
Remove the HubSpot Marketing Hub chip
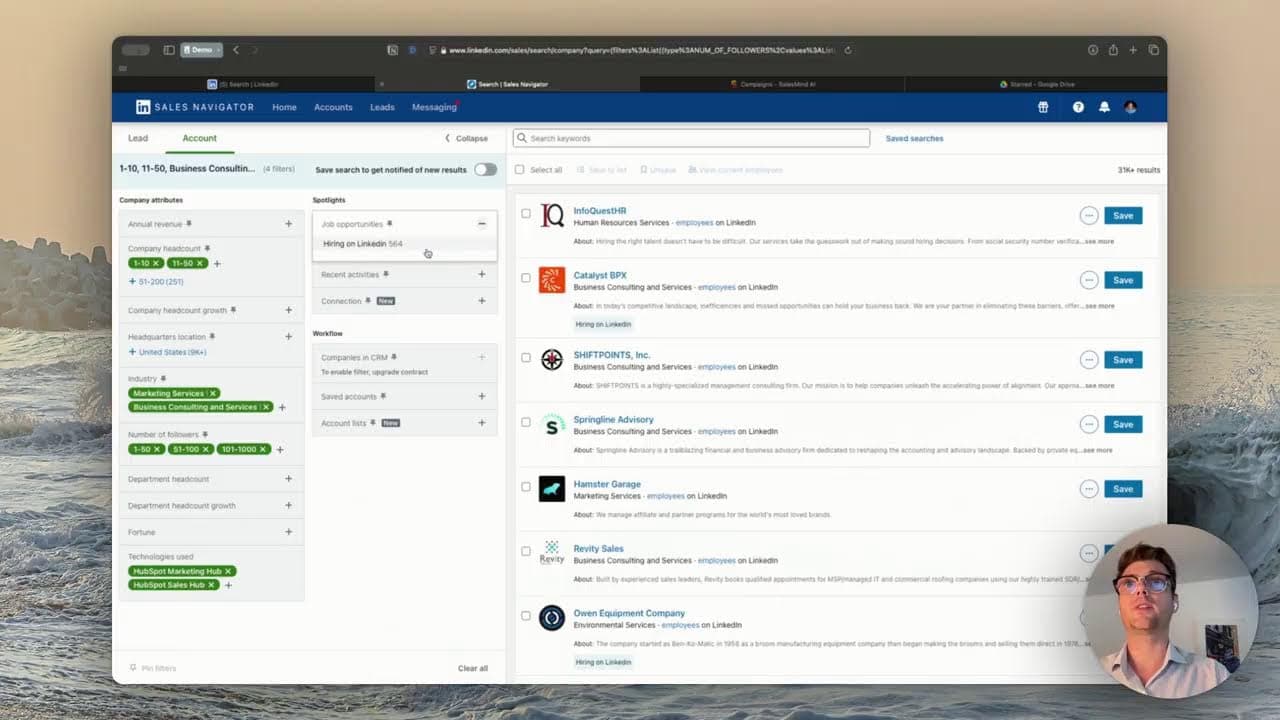(x=228, y=571)
